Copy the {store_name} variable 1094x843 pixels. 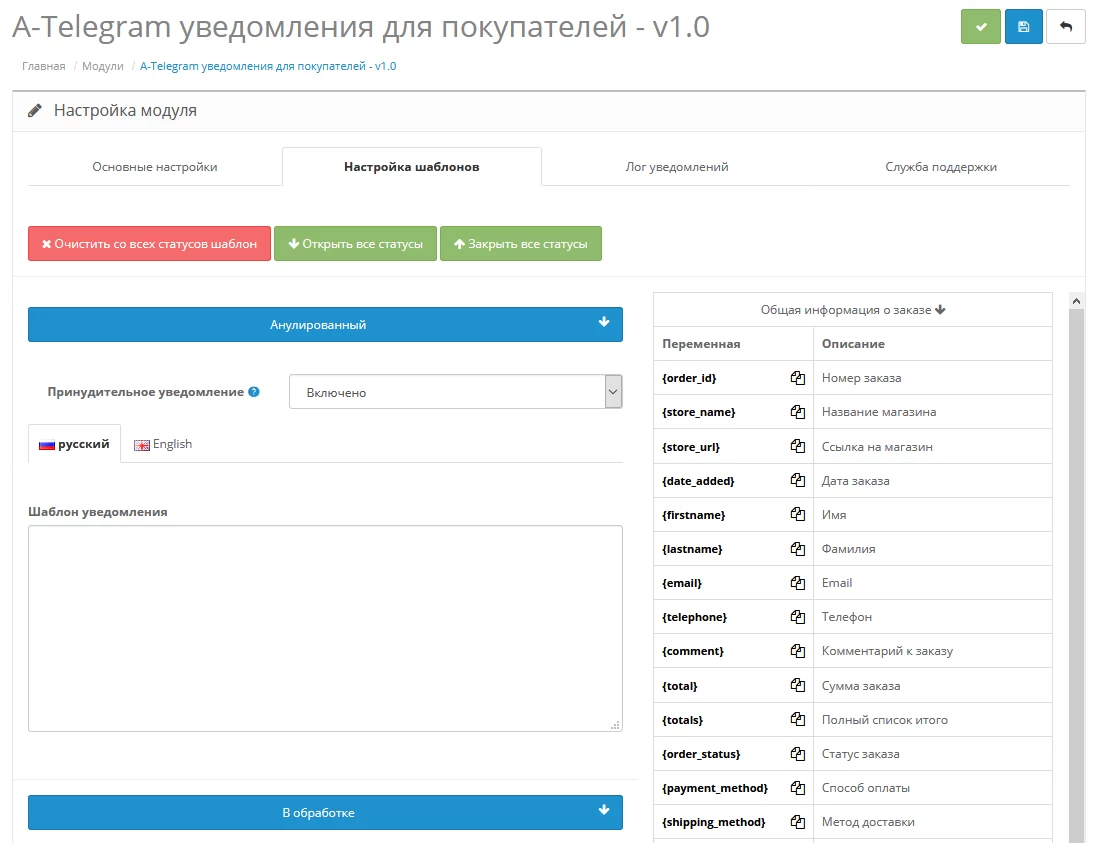pyautogui.click(x=797, y=412)
